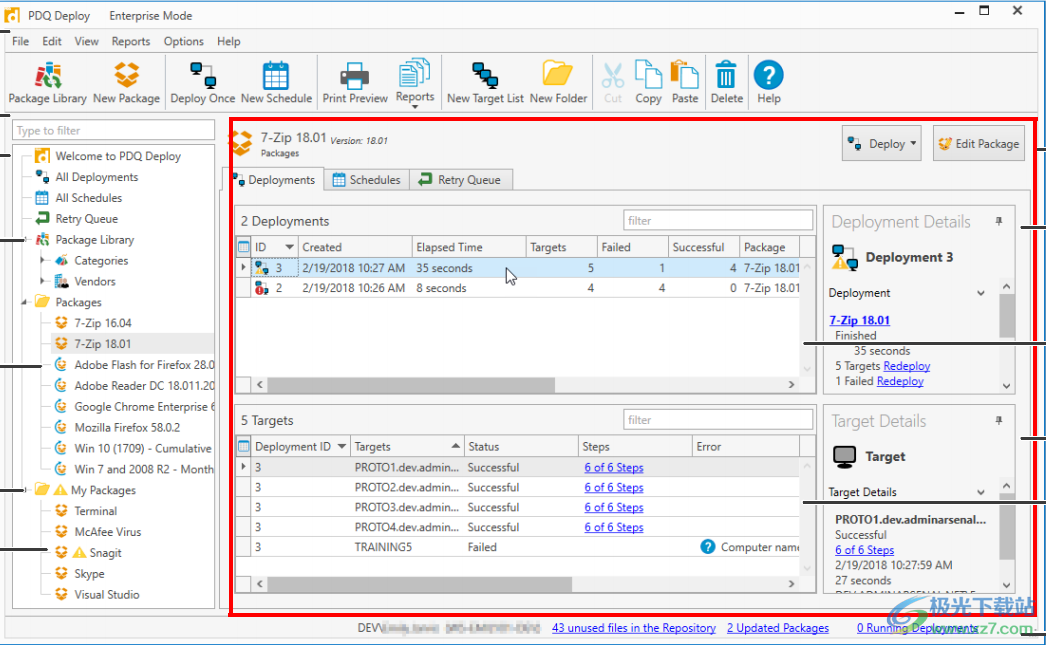Click the Delete trash can icon
Viewport: 1046px width, 645px height.
[x=726, y=83]
